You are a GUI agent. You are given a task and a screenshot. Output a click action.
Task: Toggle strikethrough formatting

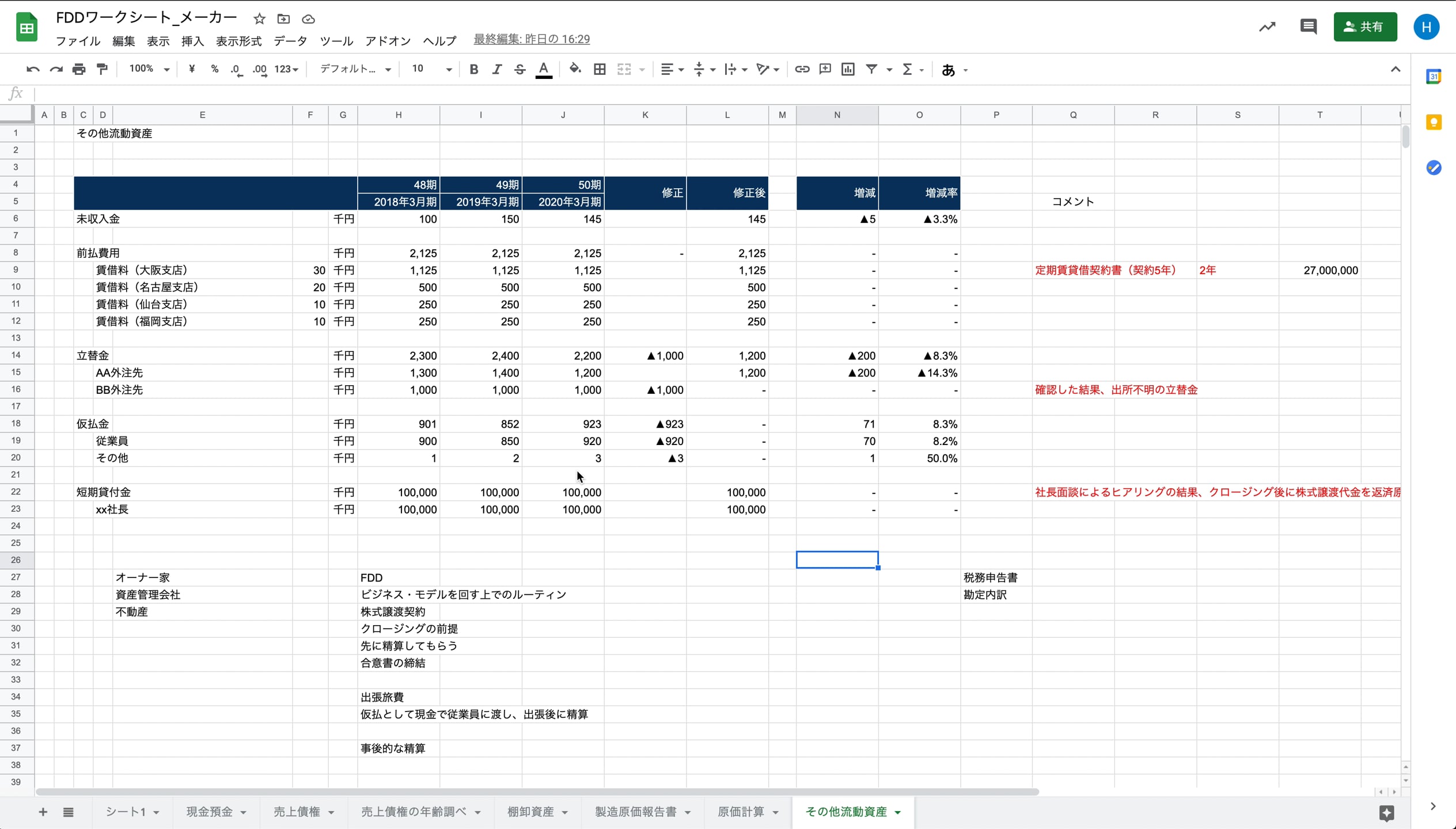tap(520, 69)
